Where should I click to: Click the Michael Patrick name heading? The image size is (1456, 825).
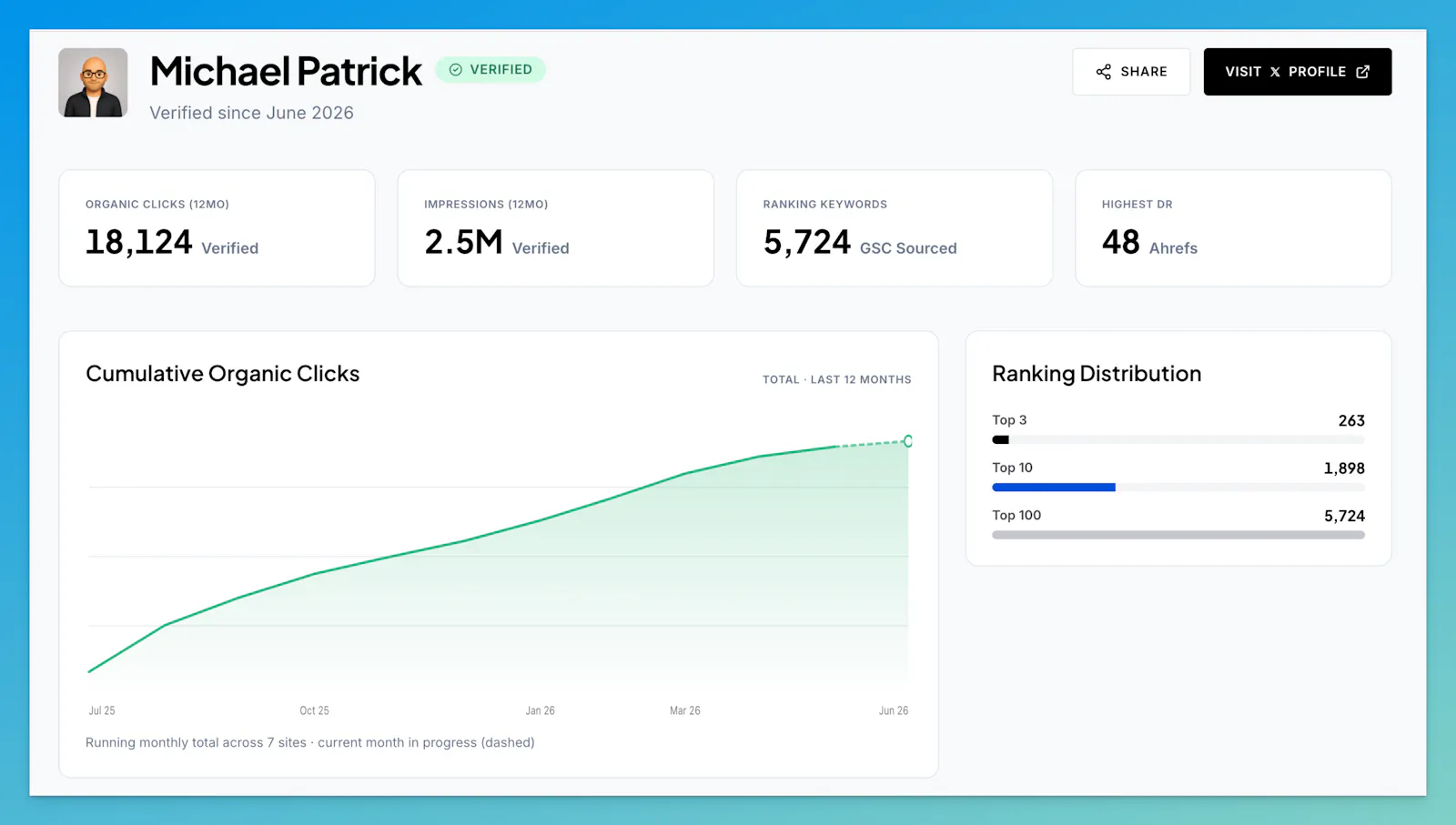[x=286, y=71]
